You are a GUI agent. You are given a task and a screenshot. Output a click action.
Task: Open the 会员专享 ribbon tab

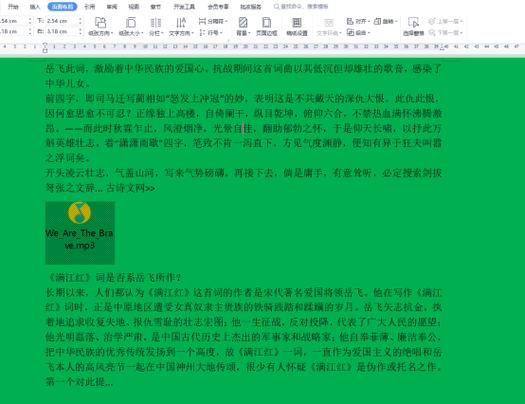pos(218,6)
